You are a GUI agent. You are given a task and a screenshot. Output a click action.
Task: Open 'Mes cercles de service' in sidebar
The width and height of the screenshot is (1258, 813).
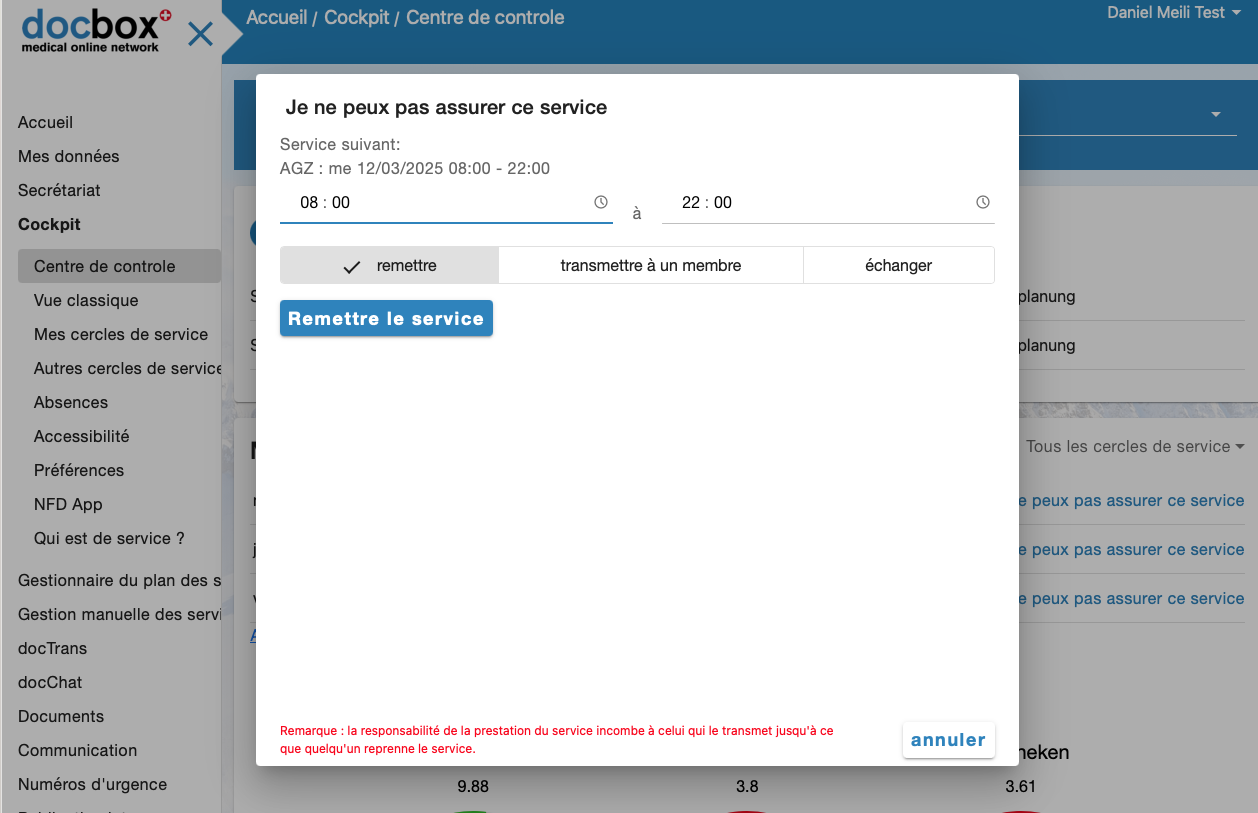(121, 334)
